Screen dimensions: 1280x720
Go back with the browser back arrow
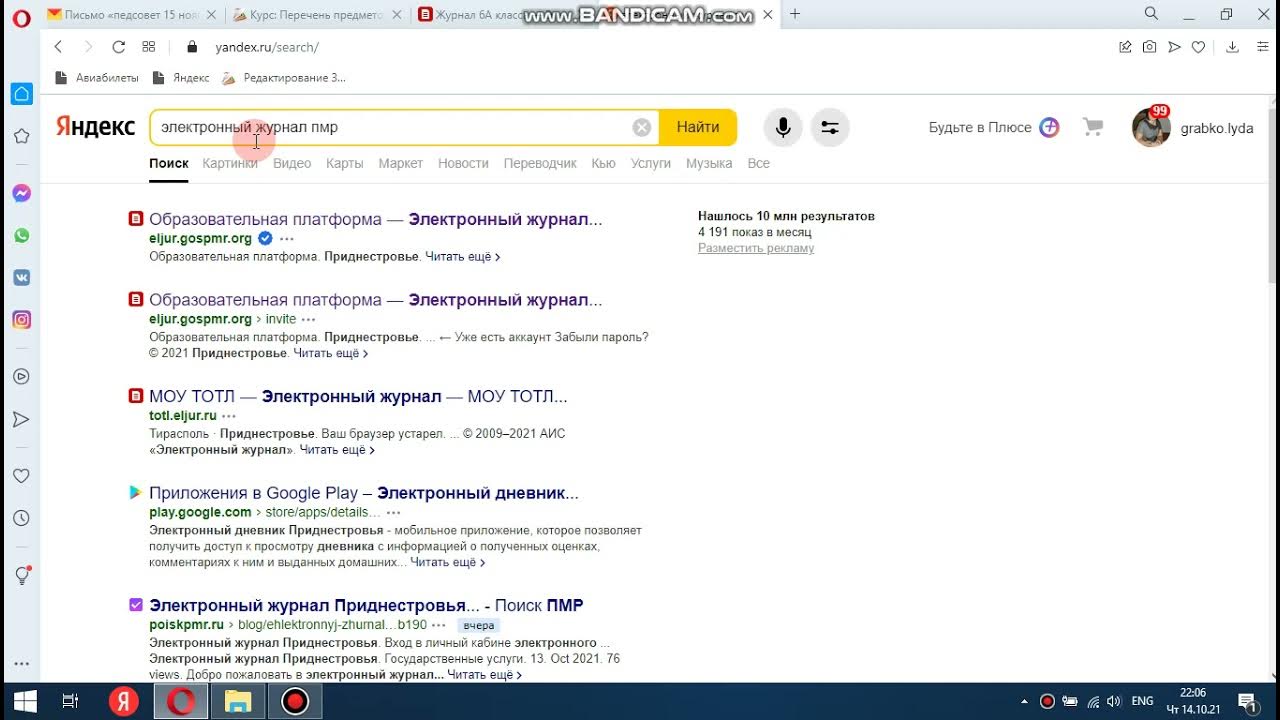click(x=58, y=47)
